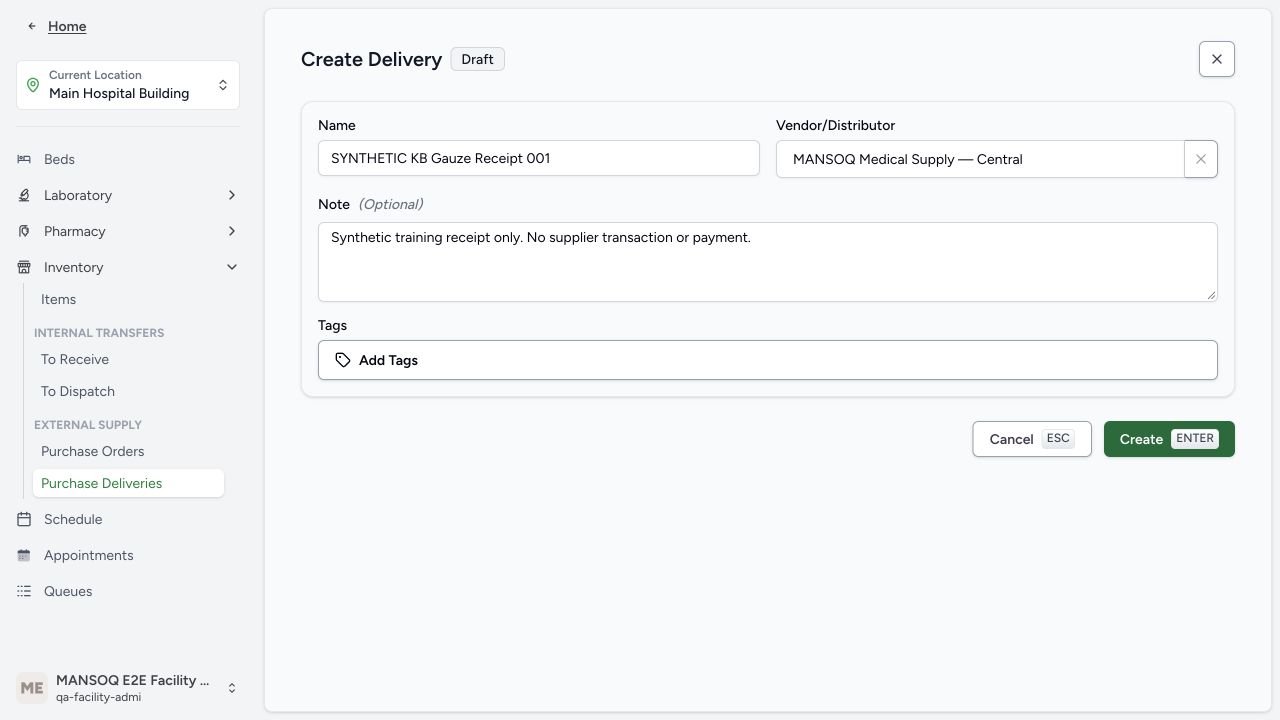Click the Inventory store icon
This screenshot has width=1280, height=720.
(24, 267)
